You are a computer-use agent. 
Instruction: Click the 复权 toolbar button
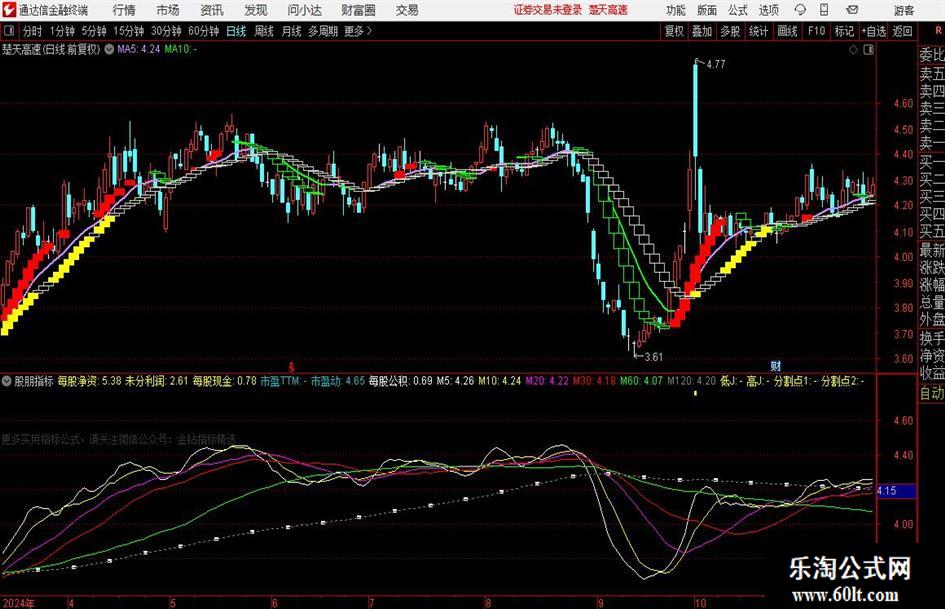coord(674,31)
